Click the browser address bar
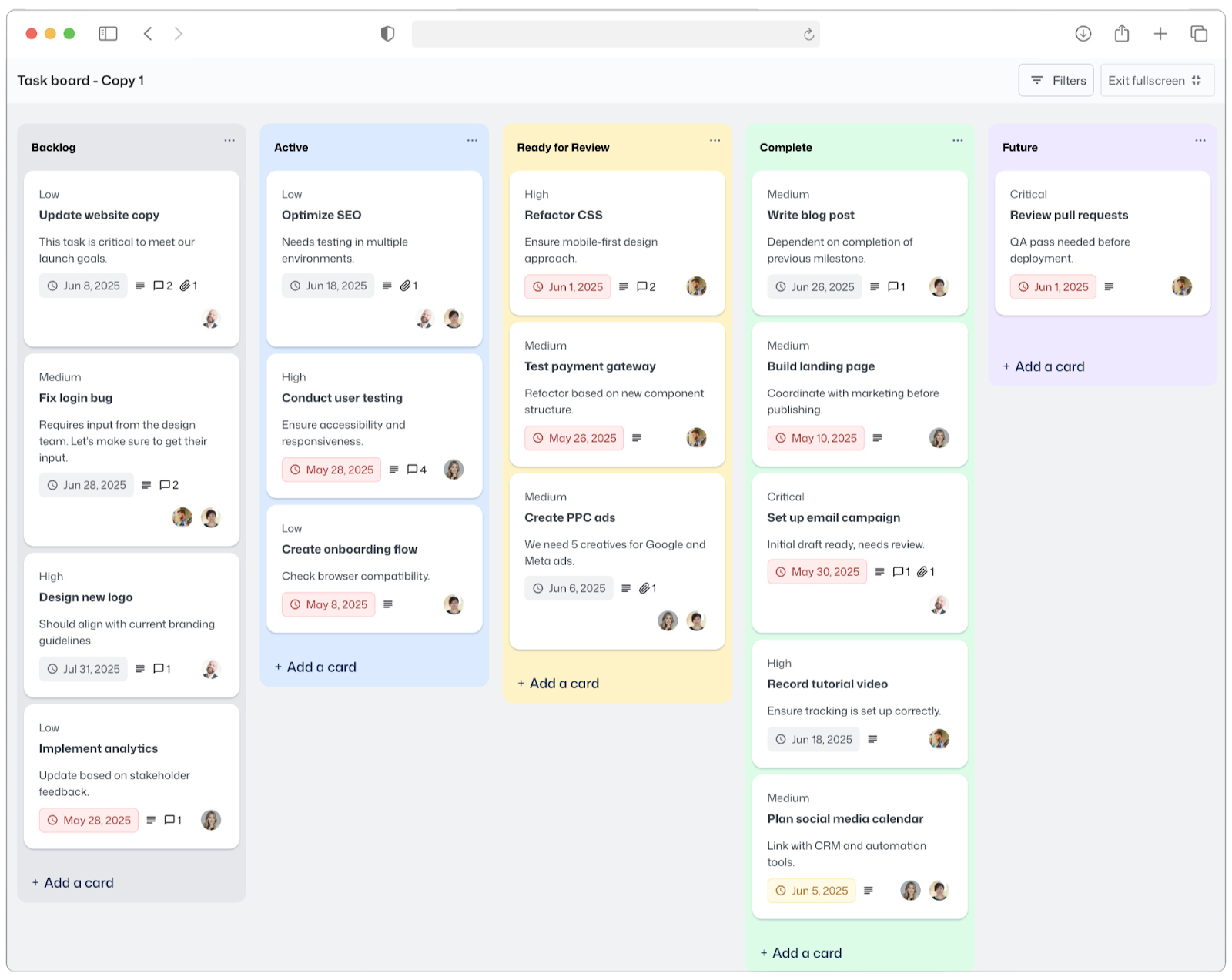 pos(615,34)
